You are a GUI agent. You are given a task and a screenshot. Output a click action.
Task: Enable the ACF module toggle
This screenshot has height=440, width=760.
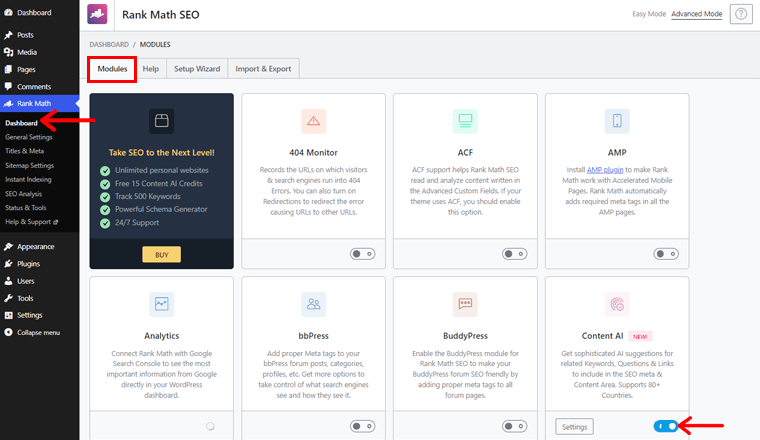514,254
